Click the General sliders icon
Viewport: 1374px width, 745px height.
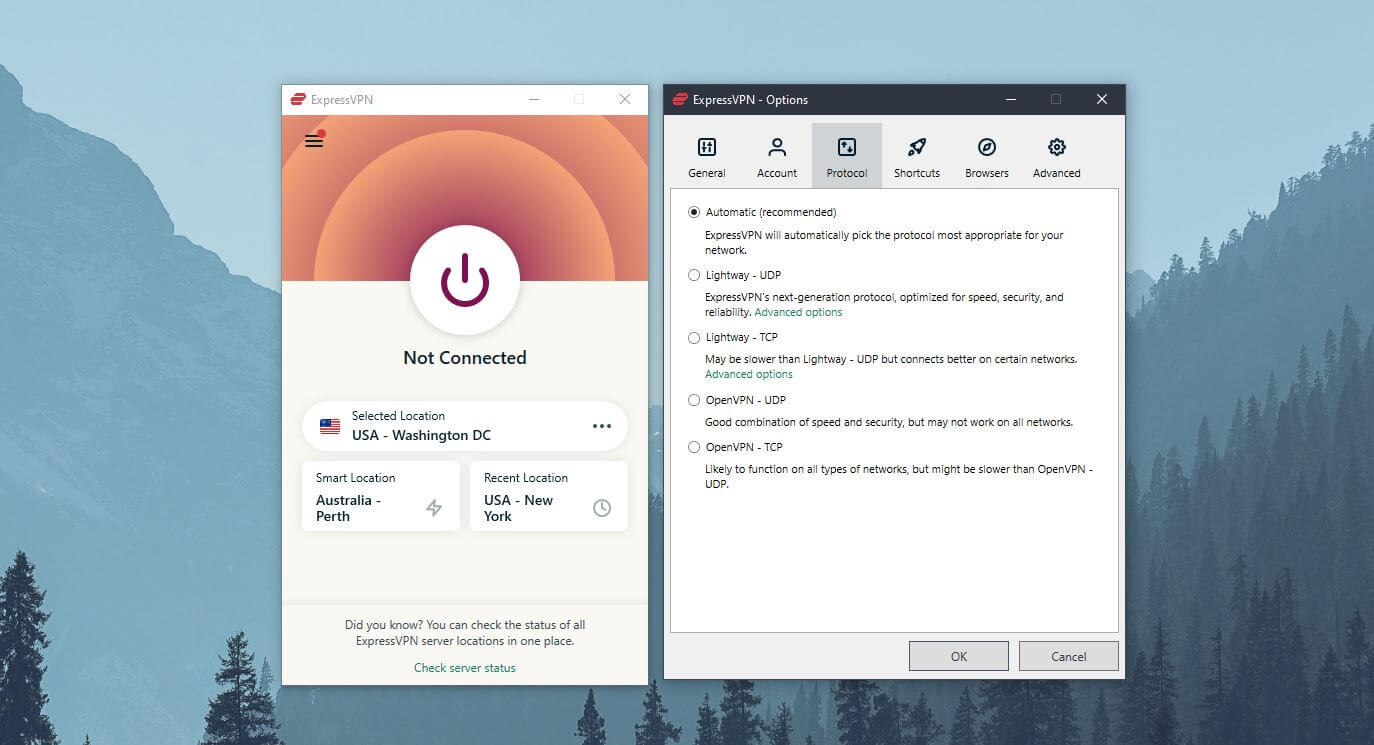pos(707,147)
